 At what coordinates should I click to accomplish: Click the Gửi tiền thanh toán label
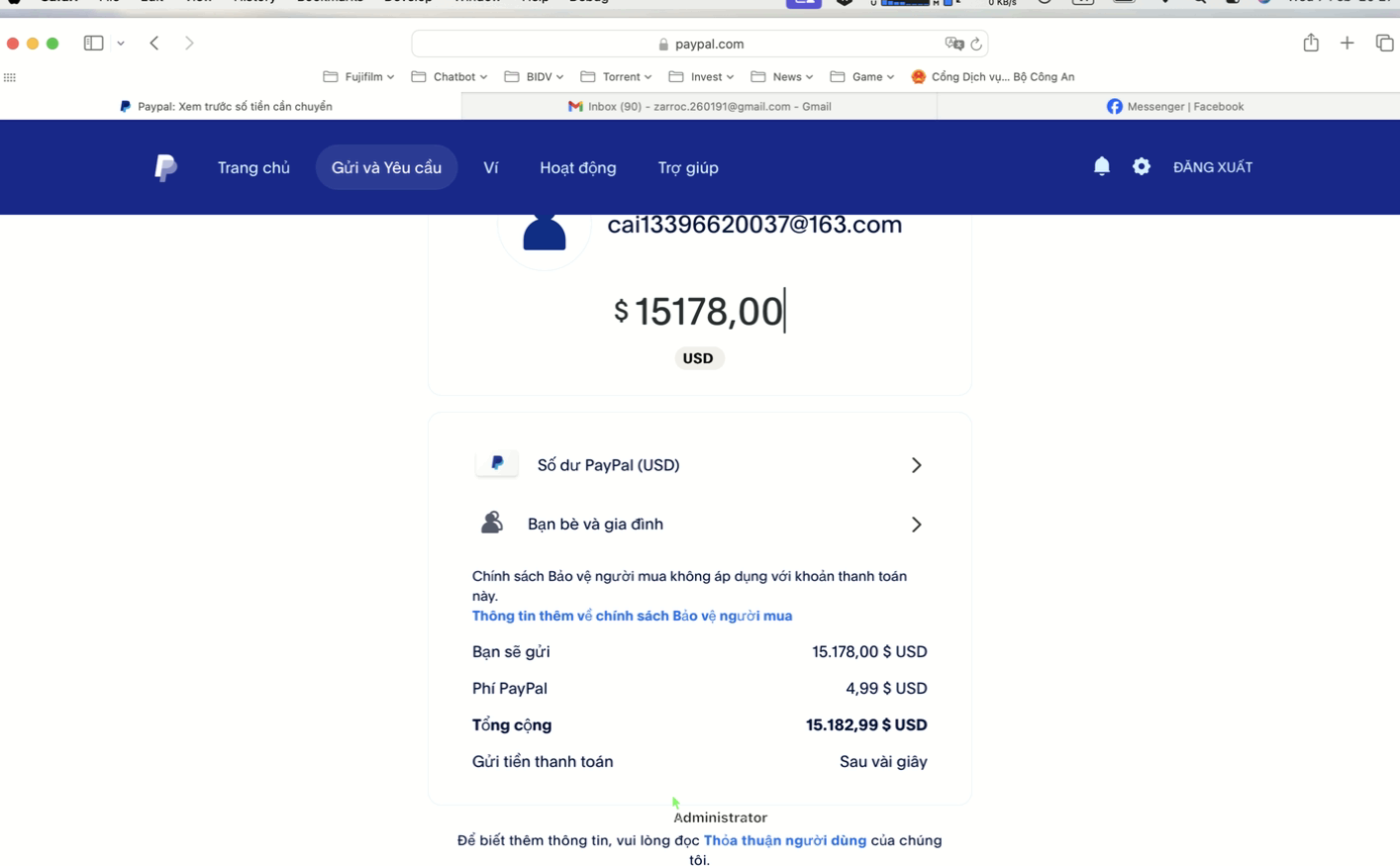[x=543, y=762]
